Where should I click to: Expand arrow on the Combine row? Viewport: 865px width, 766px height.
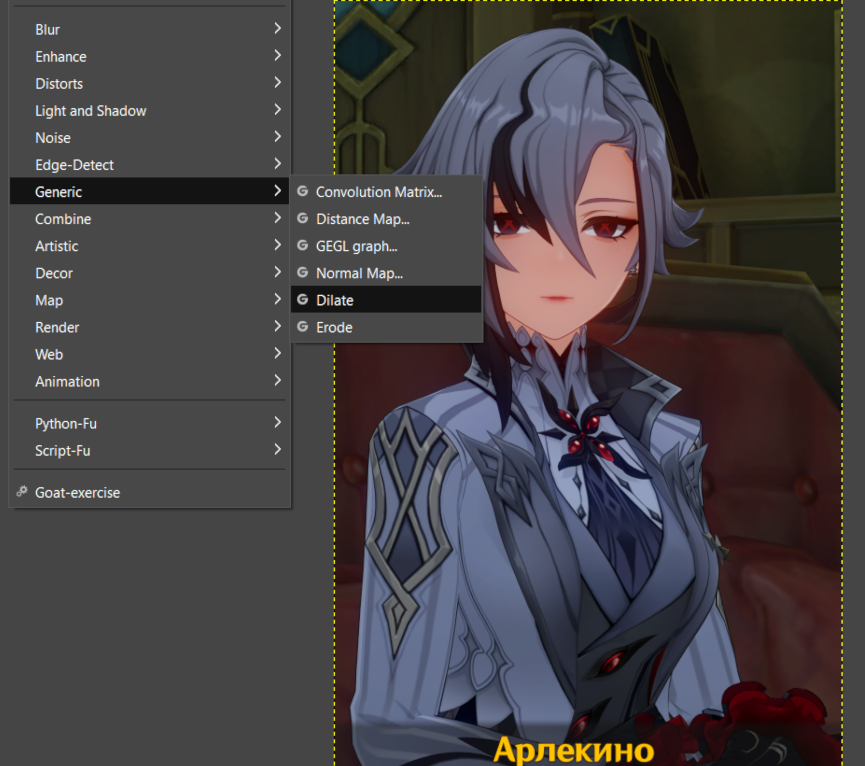(277, 217)
